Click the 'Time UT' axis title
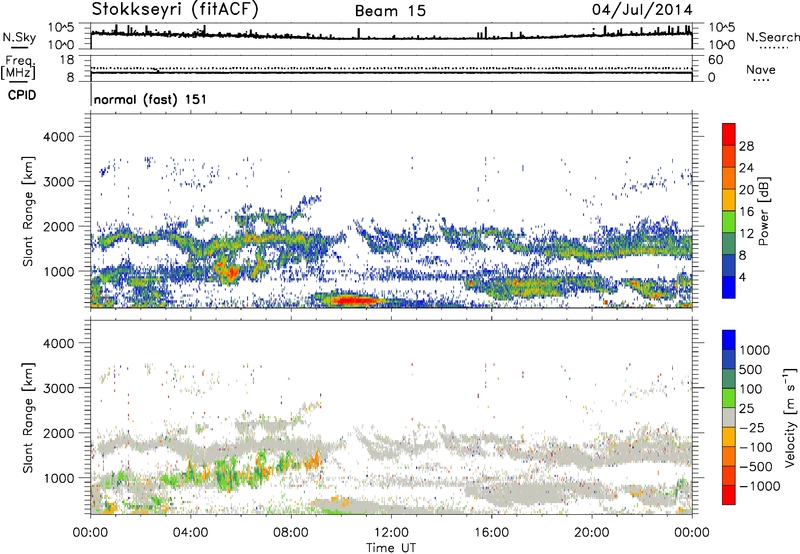The width and height of the screenshot is (800, 554). pyautogui.click(x=391, y=548)
